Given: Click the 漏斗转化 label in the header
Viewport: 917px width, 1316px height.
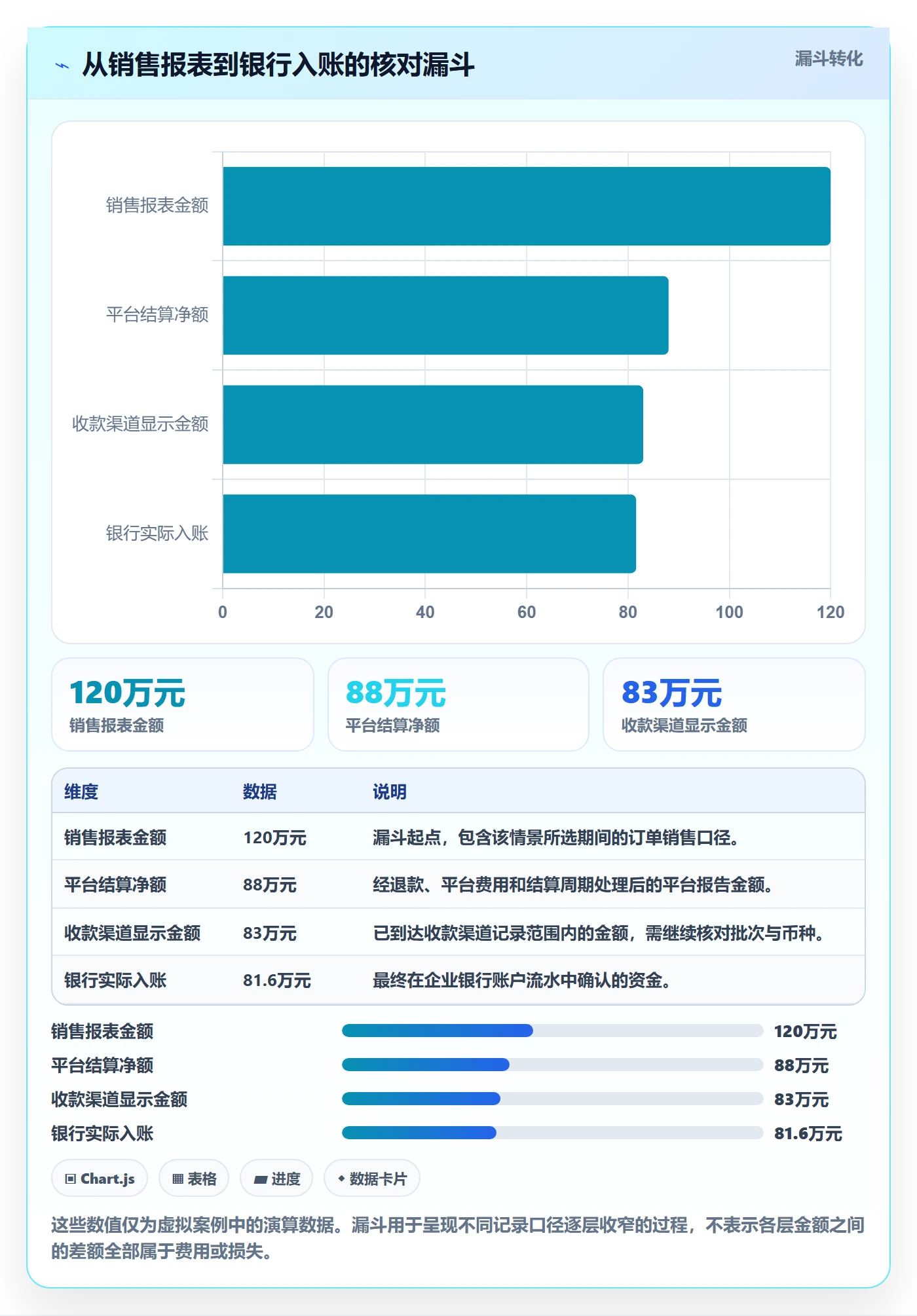Looking at the screenshot, I should (x=829, y=59).
